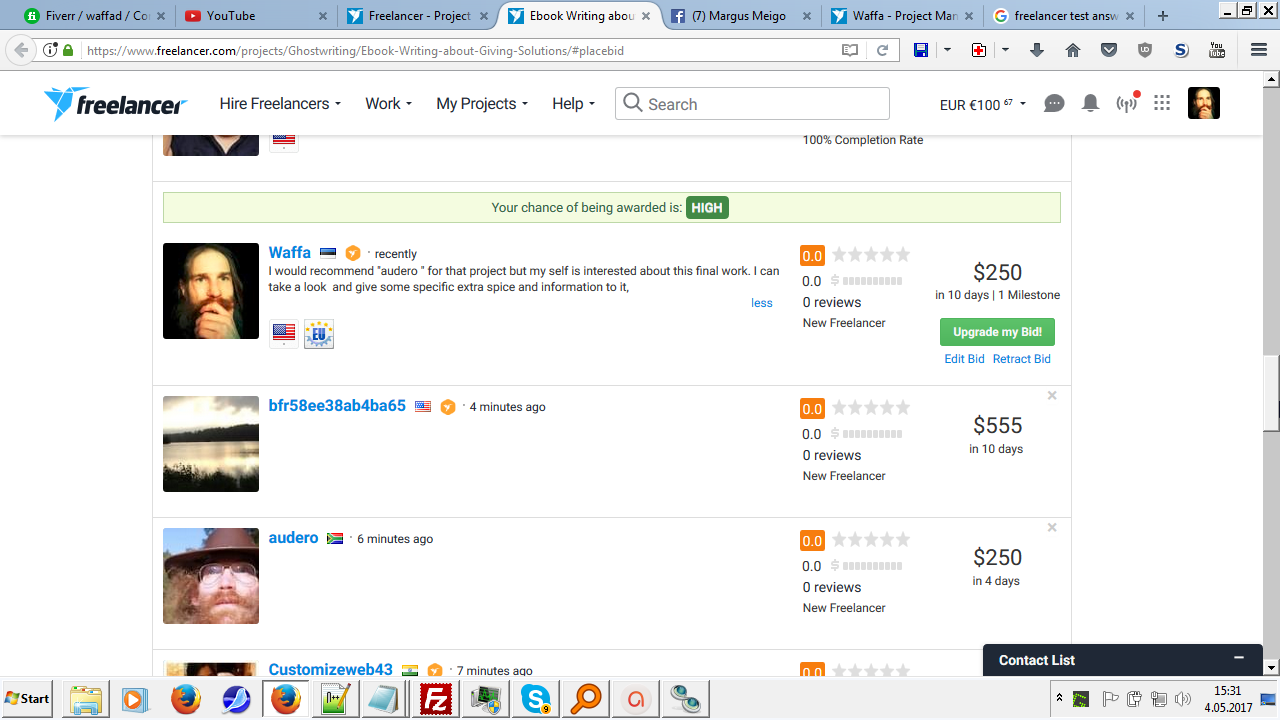This screenshot has height=720, width=1280.
Task: Open the Firefox hamburger menu
Action: [1259, 50]
